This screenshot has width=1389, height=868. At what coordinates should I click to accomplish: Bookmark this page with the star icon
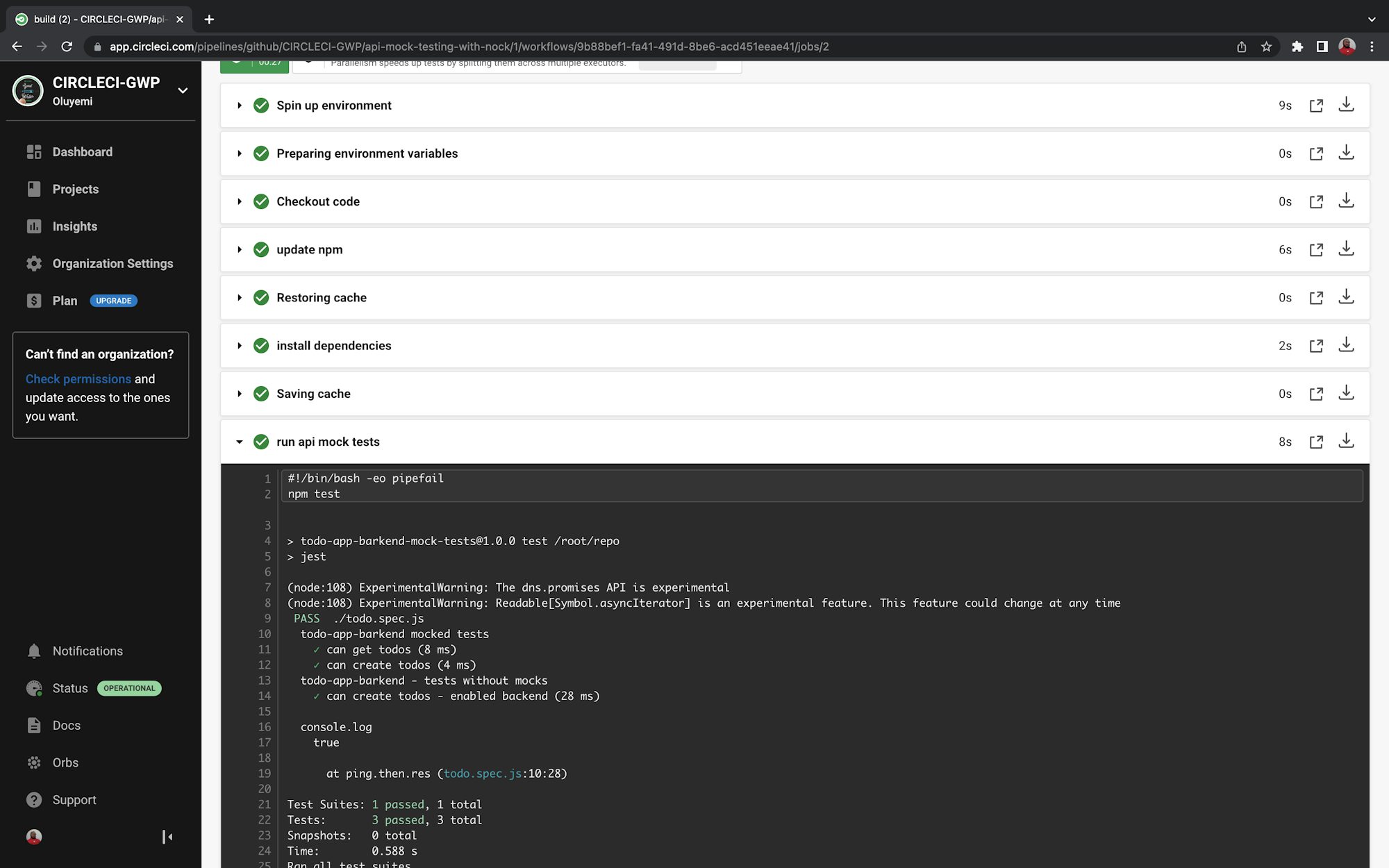click(1266, 47)
